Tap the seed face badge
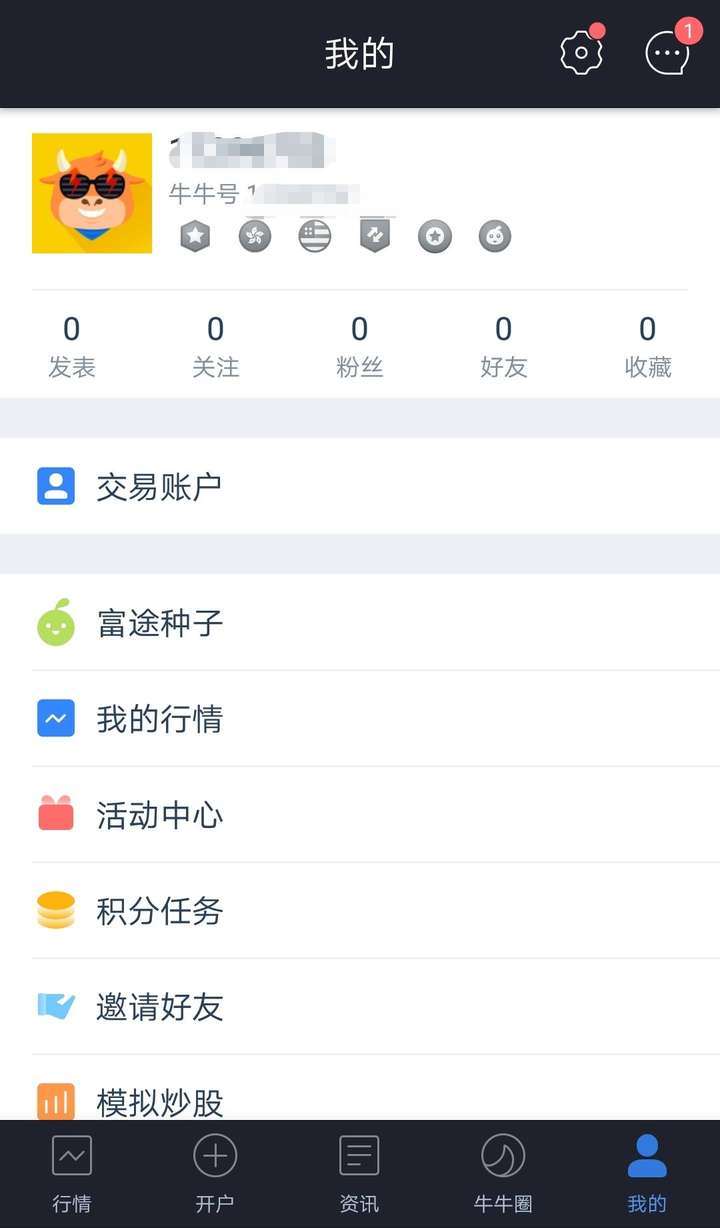 coord(495,236)
